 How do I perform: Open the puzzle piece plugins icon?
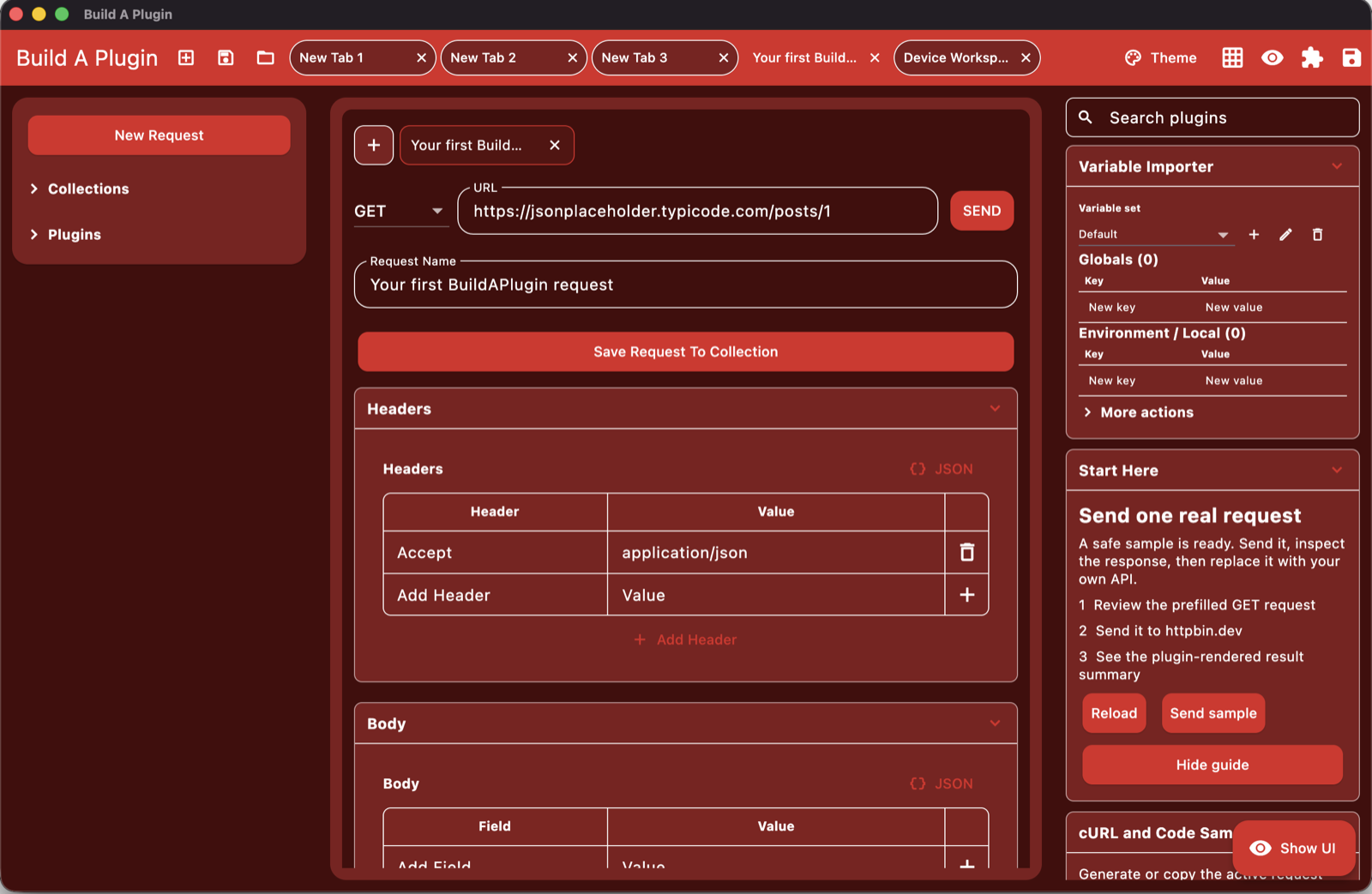click(1312, 57)
